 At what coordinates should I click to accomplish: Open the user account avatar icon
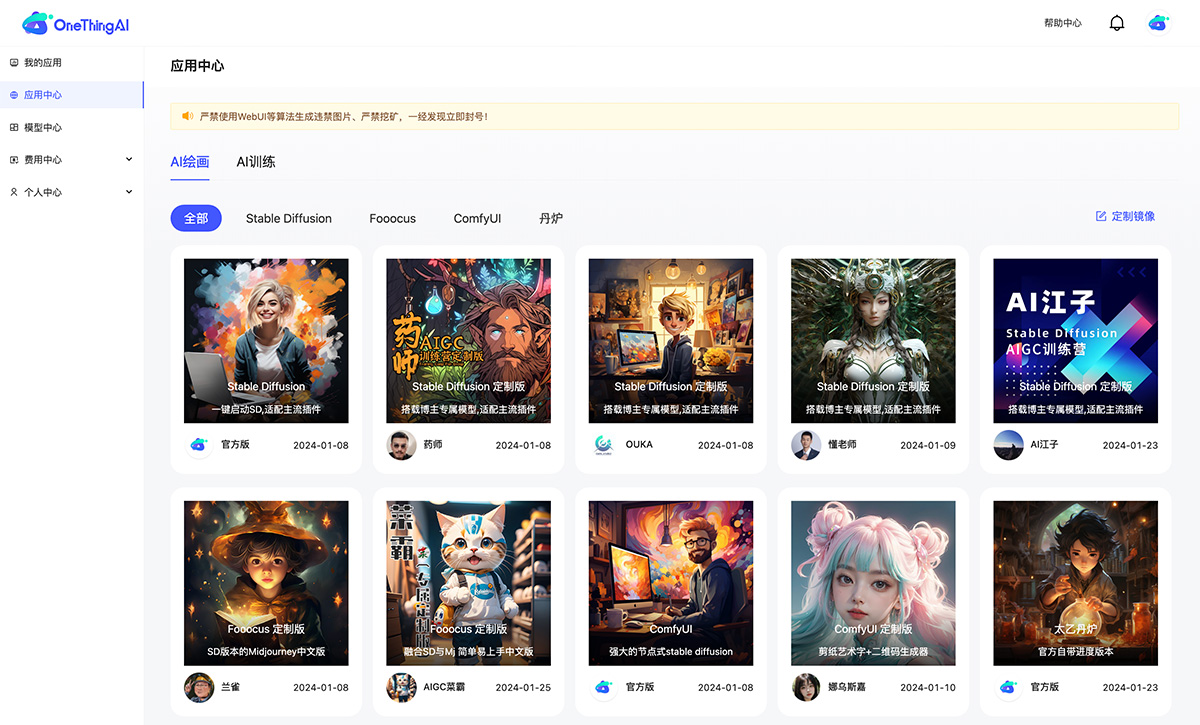coord(1158,23)
